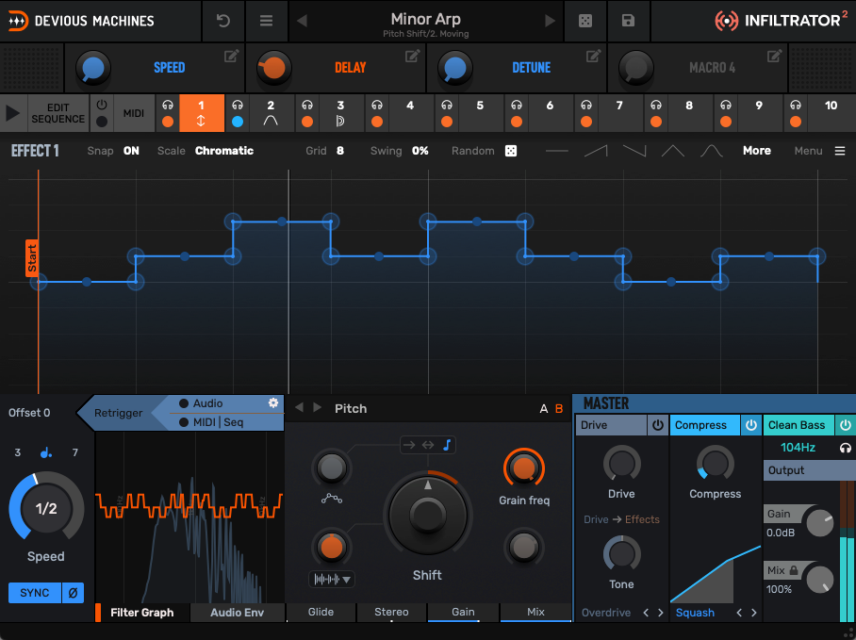856x640 pixels.
Task: Toggle Snap ON setting
Action: coord(131,151)
